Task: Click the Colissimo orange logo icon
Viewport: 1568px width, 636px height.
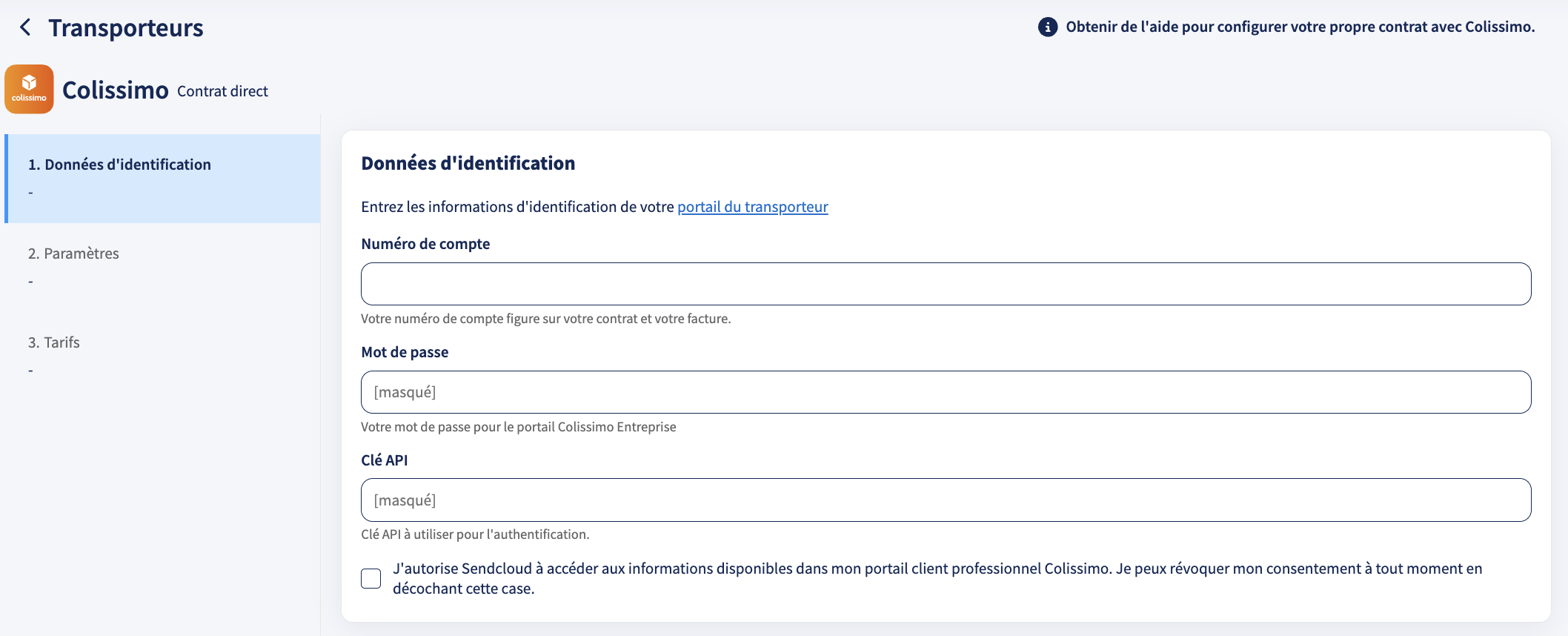Action: (29, 89)
